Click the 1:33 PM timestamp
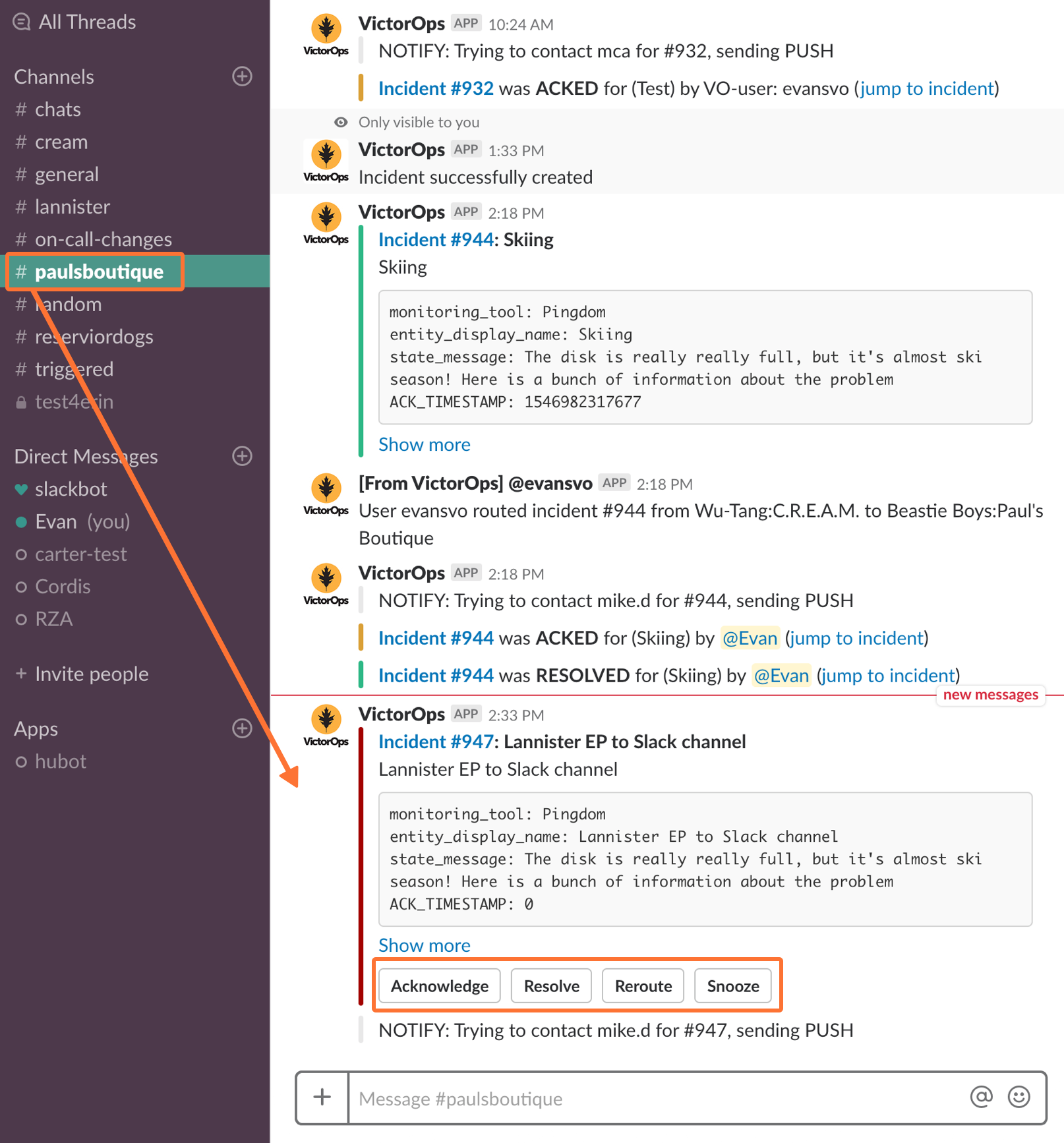This screenshot has height=1143, width=1064. 516,151
